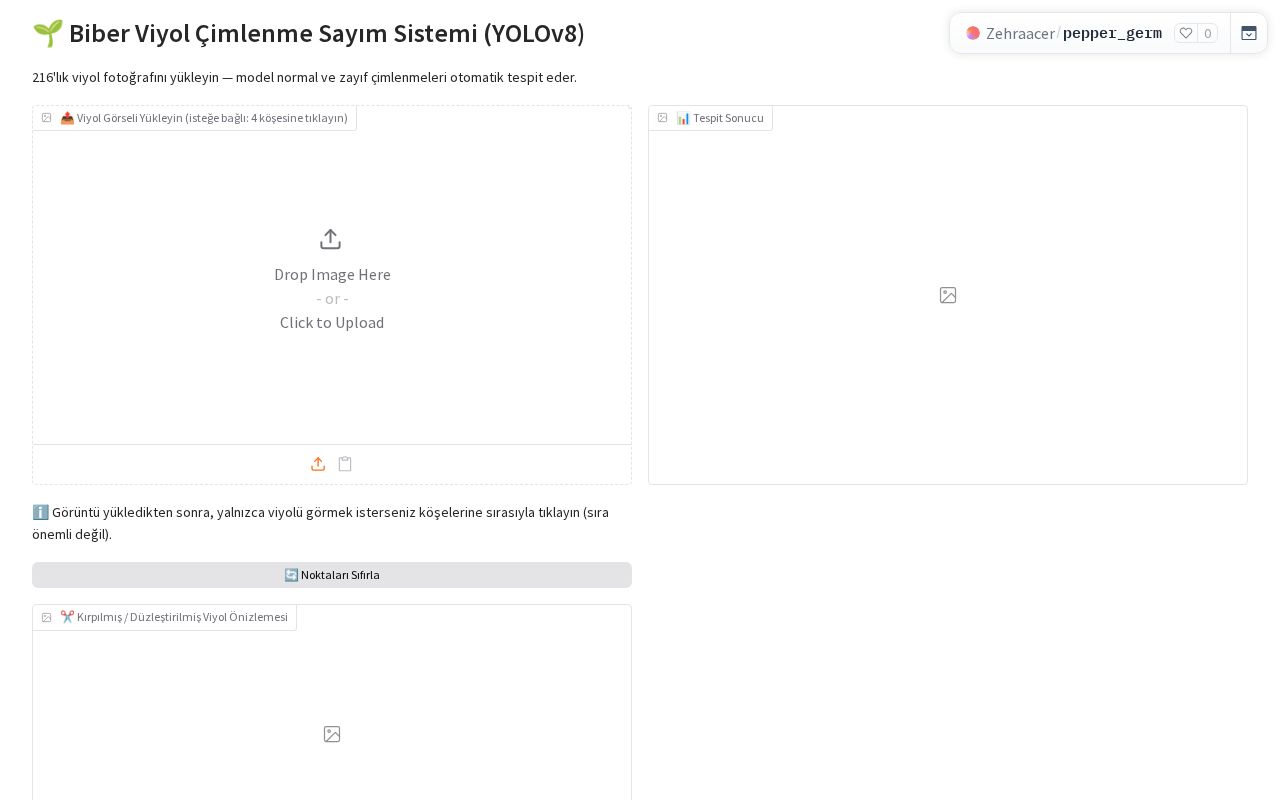
Task: Click the Noktaları Sıfırla button
Action: pos(332,575)
